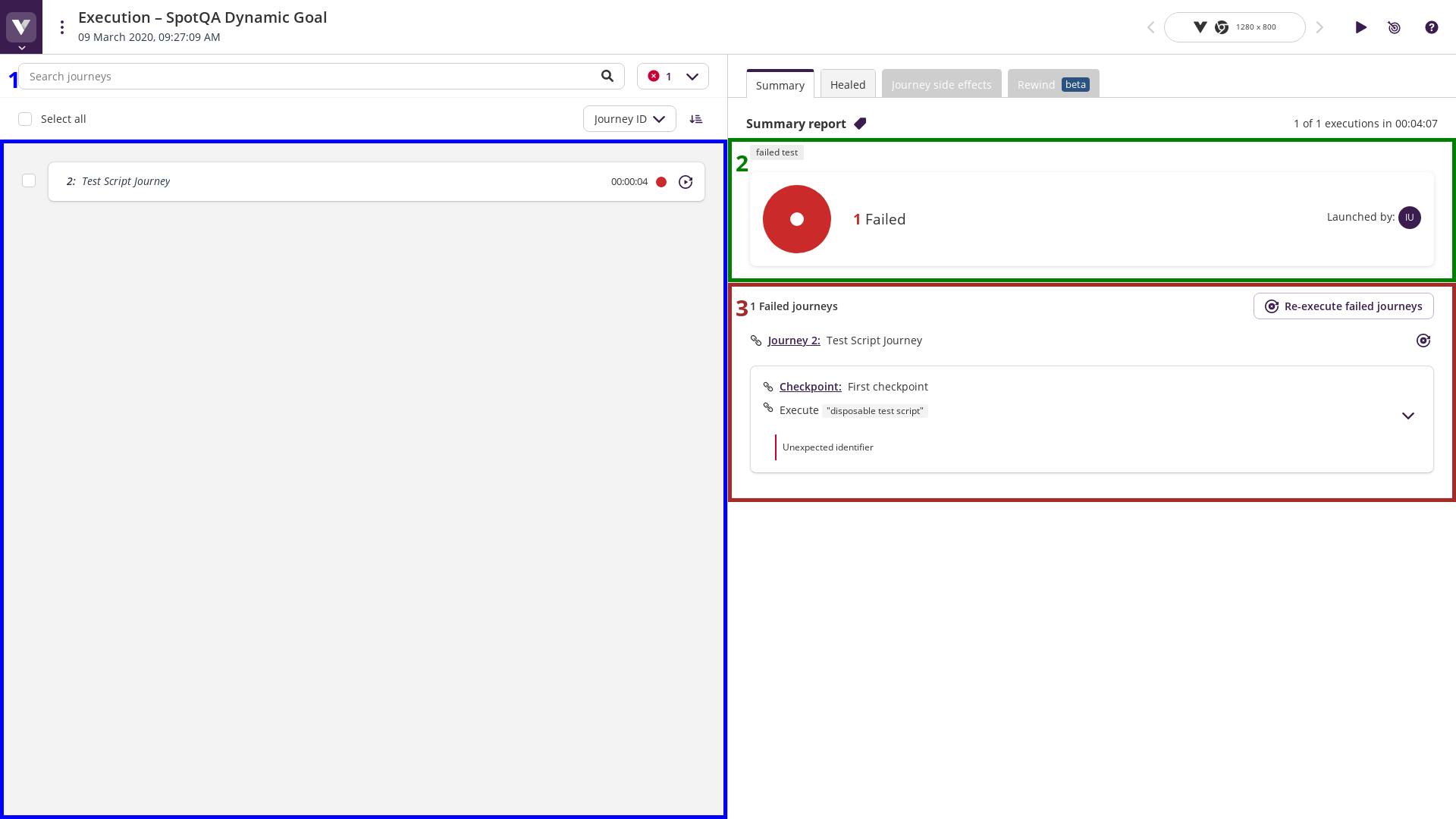Click the failed test tag

click(777, 152)
